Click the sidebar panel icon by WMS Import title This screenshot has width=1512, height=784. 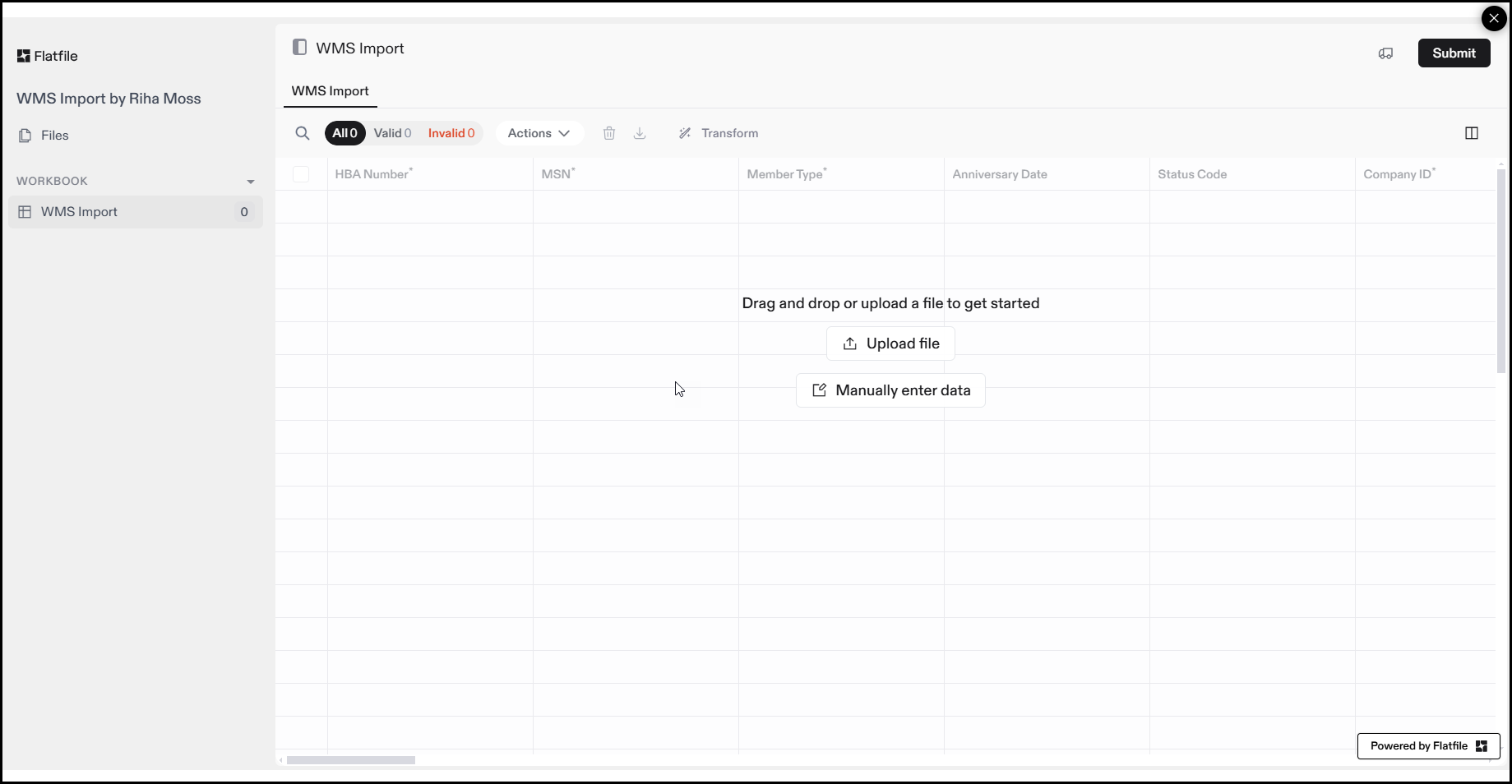click(300, 48)
